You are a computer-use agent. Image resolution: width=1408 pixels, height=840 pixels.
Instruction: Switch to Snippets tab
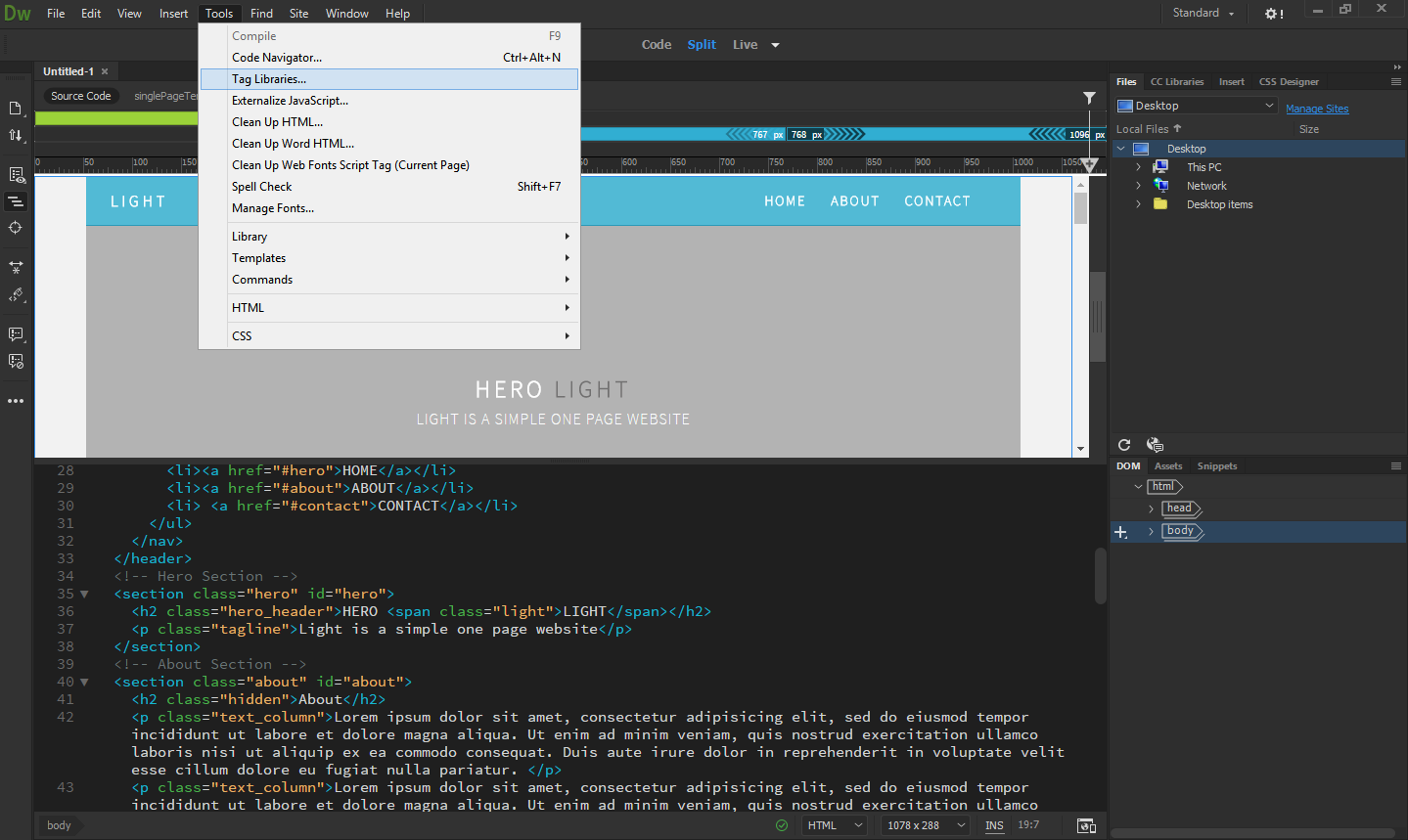click(x=1217, y=466)
